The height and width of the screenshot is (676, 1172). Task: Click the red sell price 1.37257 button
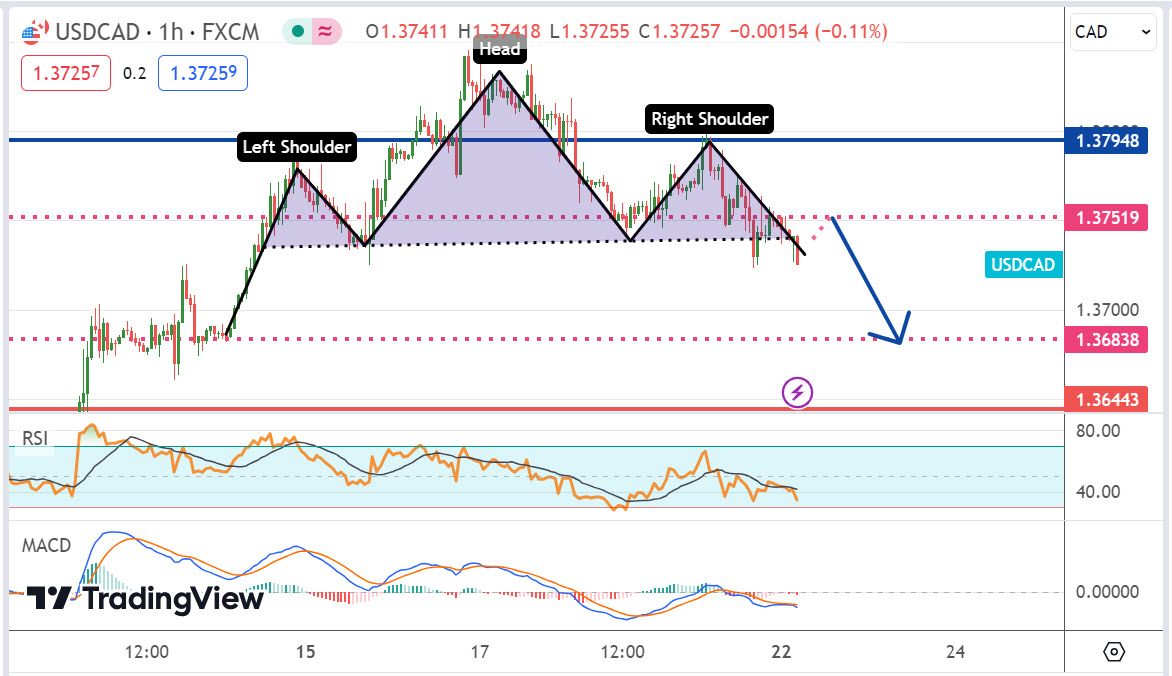tap(67, 73)
